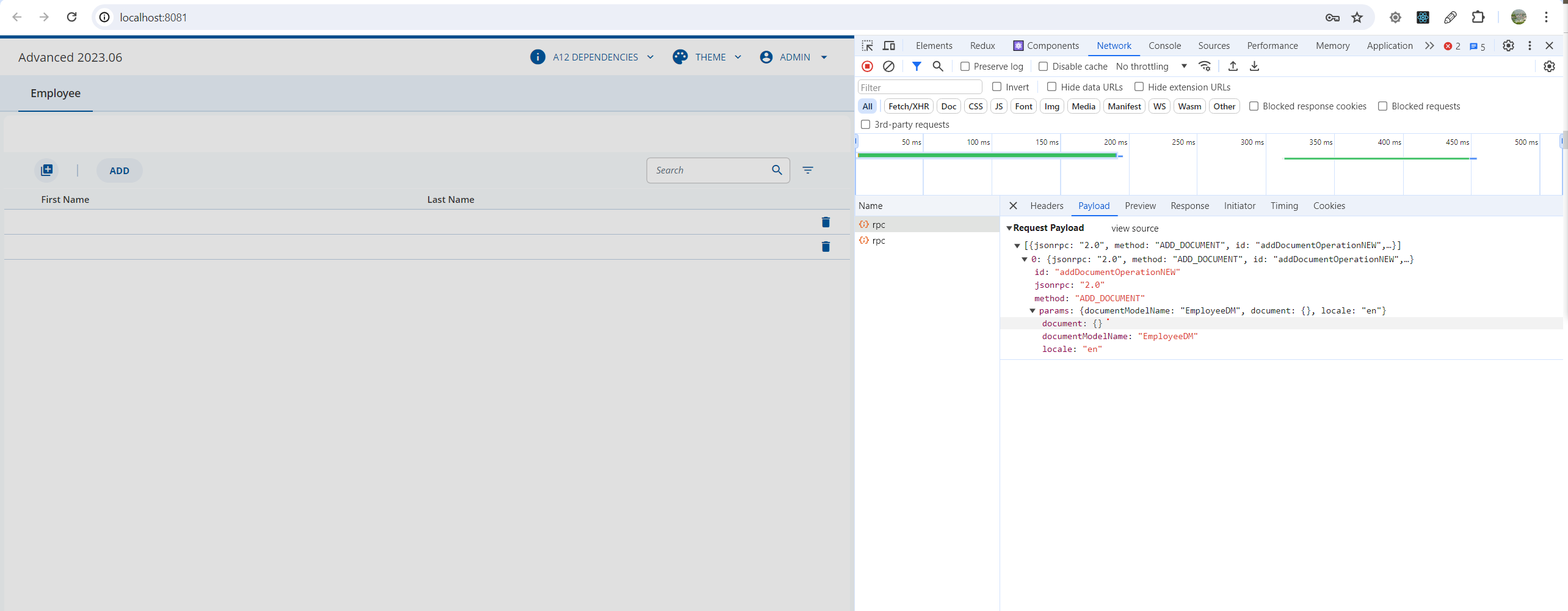Viewport: 1568px width, 611px height.
Task: Select the inspect element picker icon
Action: click(x=867, y=46)
